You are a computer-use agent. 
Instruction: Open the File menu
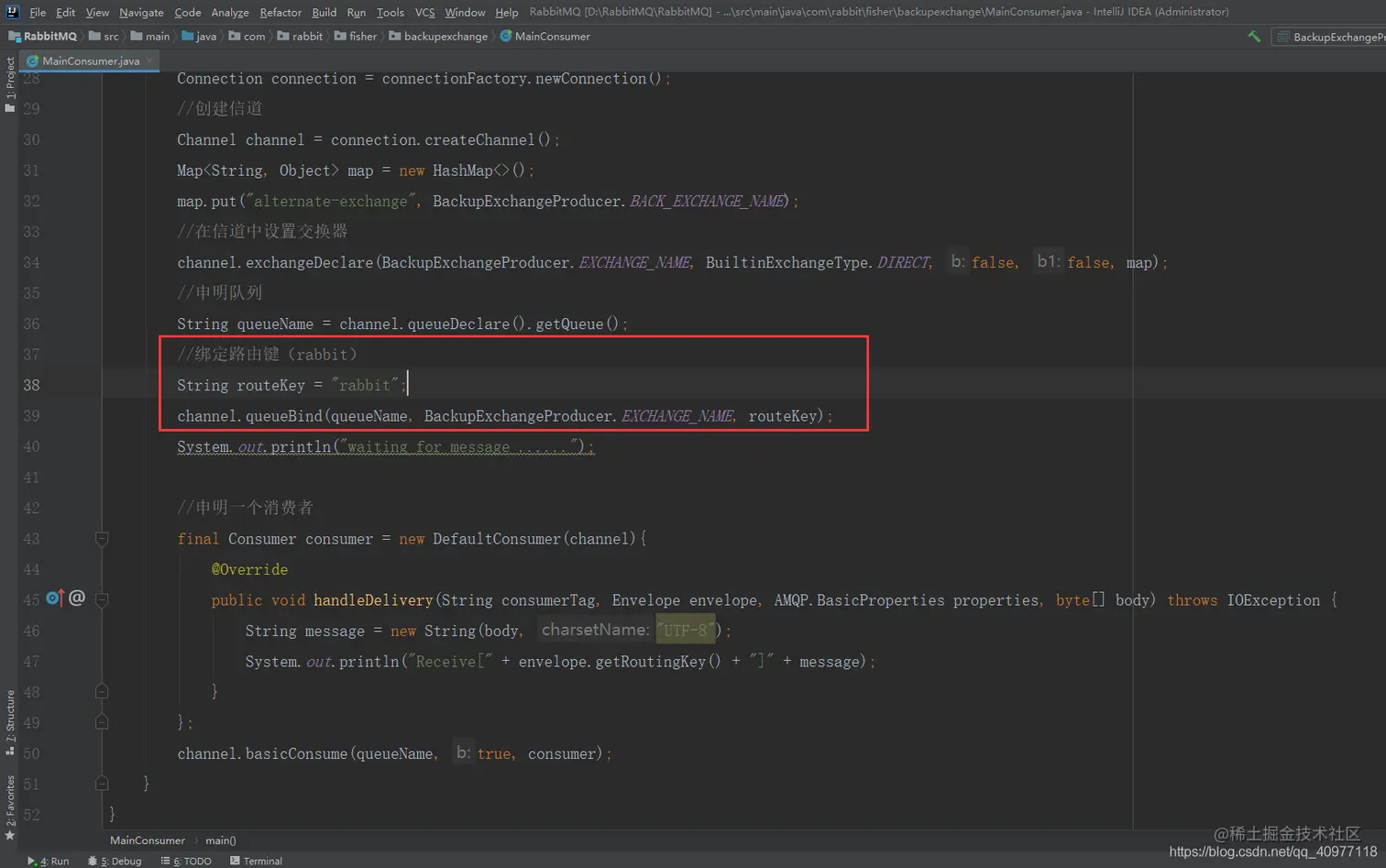point(38,12)
